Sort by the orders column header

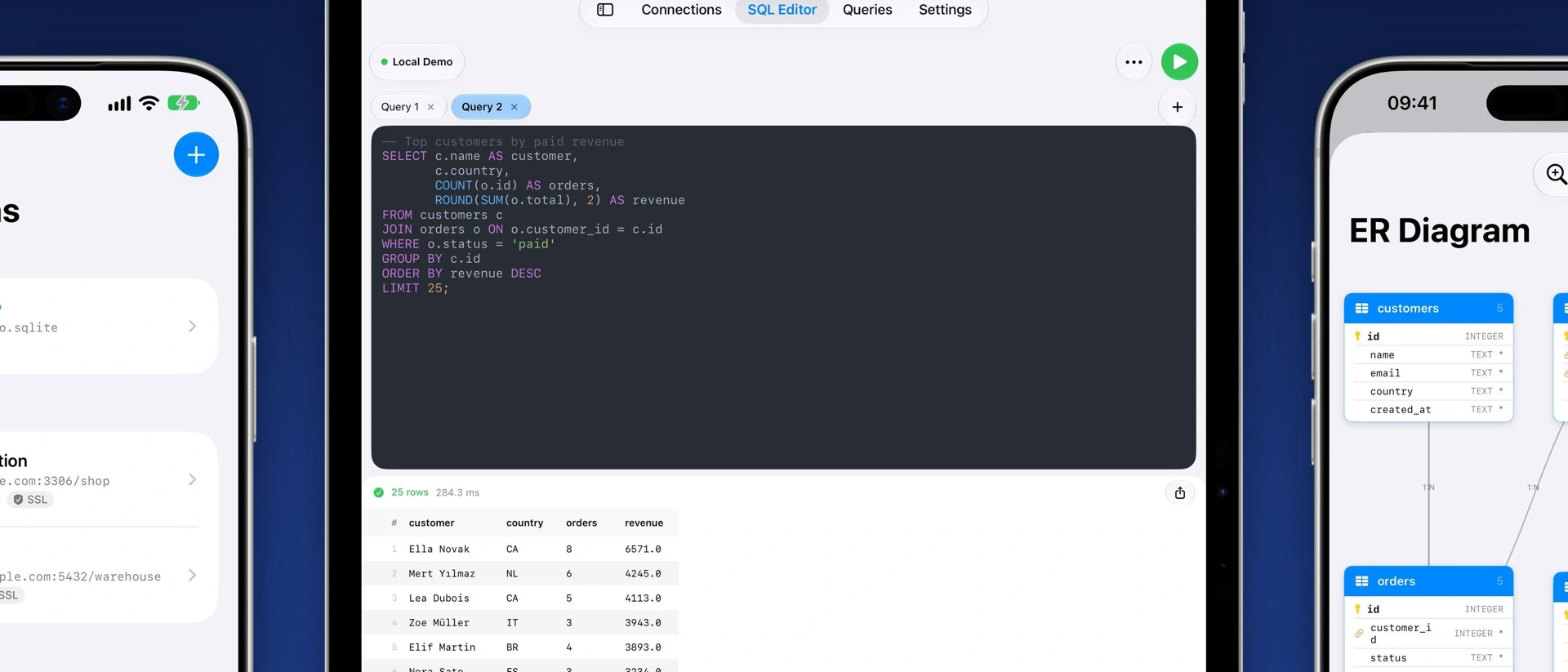tap(581, 523)
